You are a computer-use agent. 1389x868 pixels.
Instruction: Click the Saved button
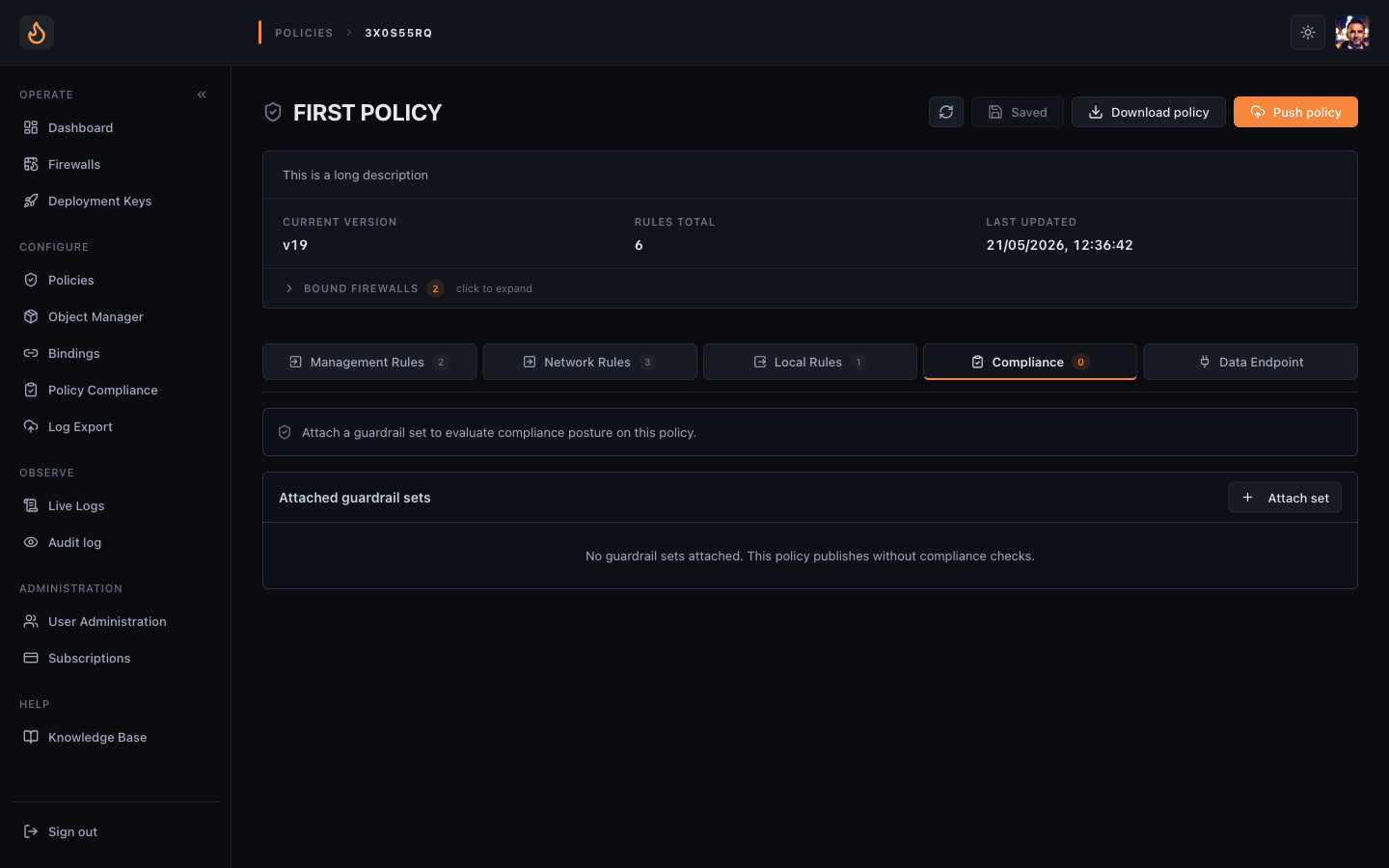pos(1018,112)
